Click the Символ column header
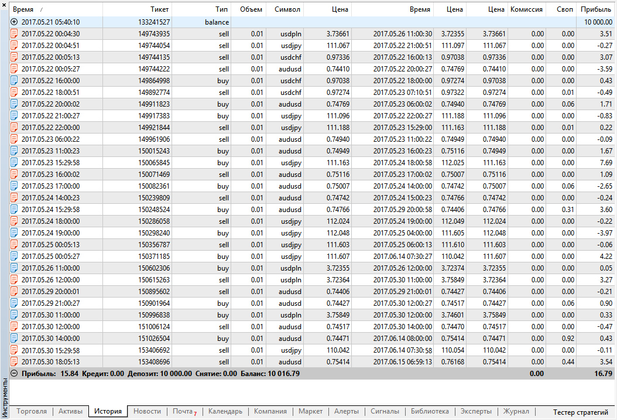 click(287, 7)
